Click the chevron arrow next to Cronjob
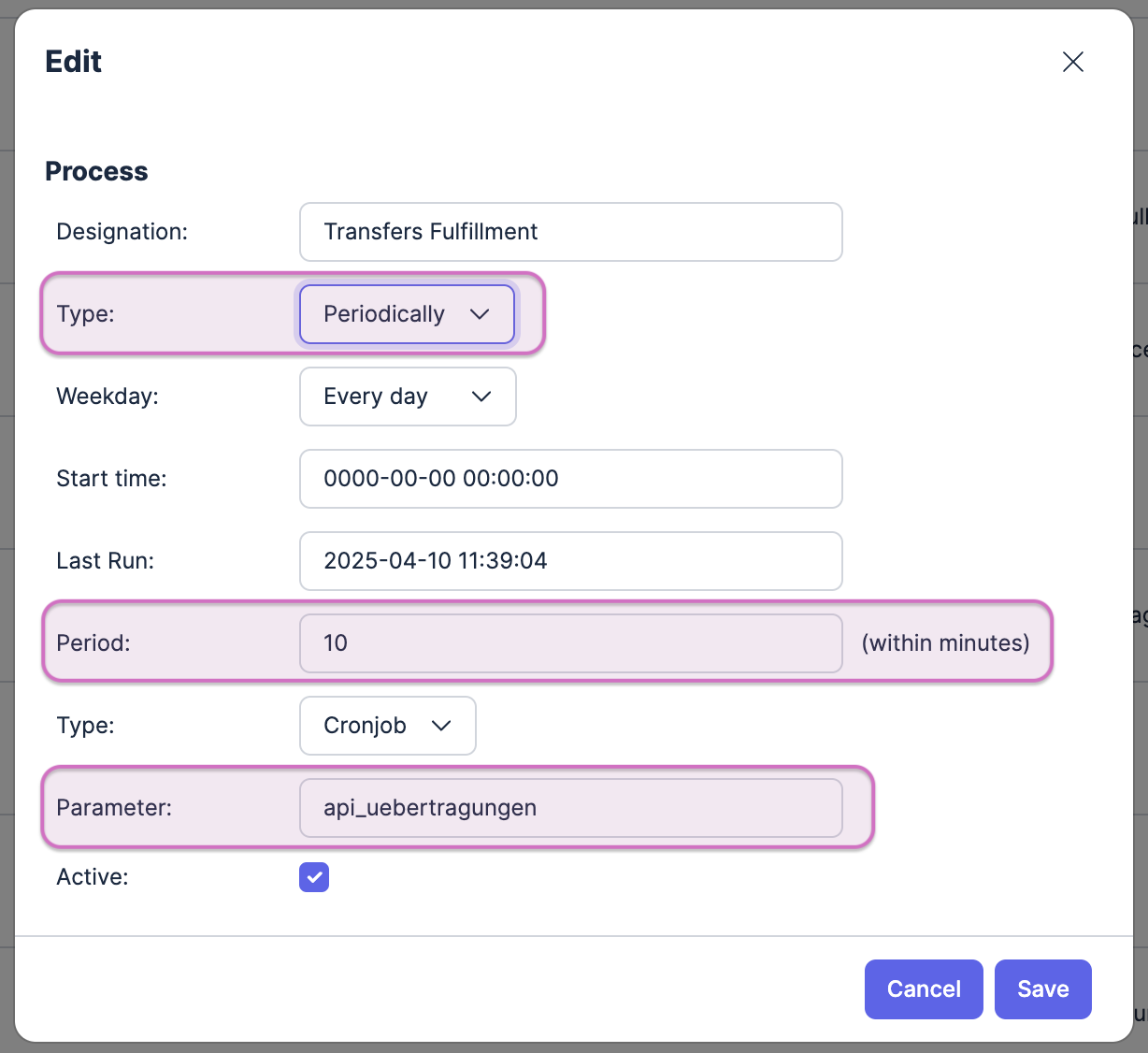Viewport: 1148px width, 1053px height. 441,726
